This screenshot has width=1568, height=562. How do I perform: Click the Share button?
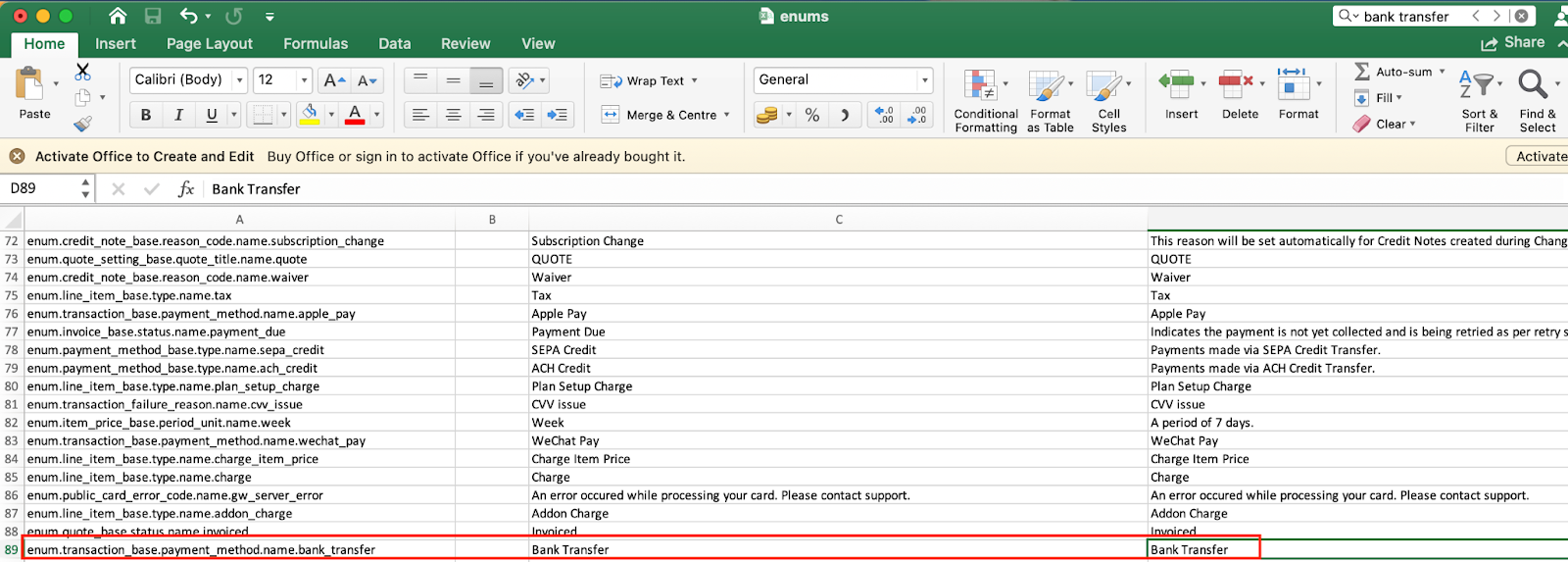[1513, 43]
